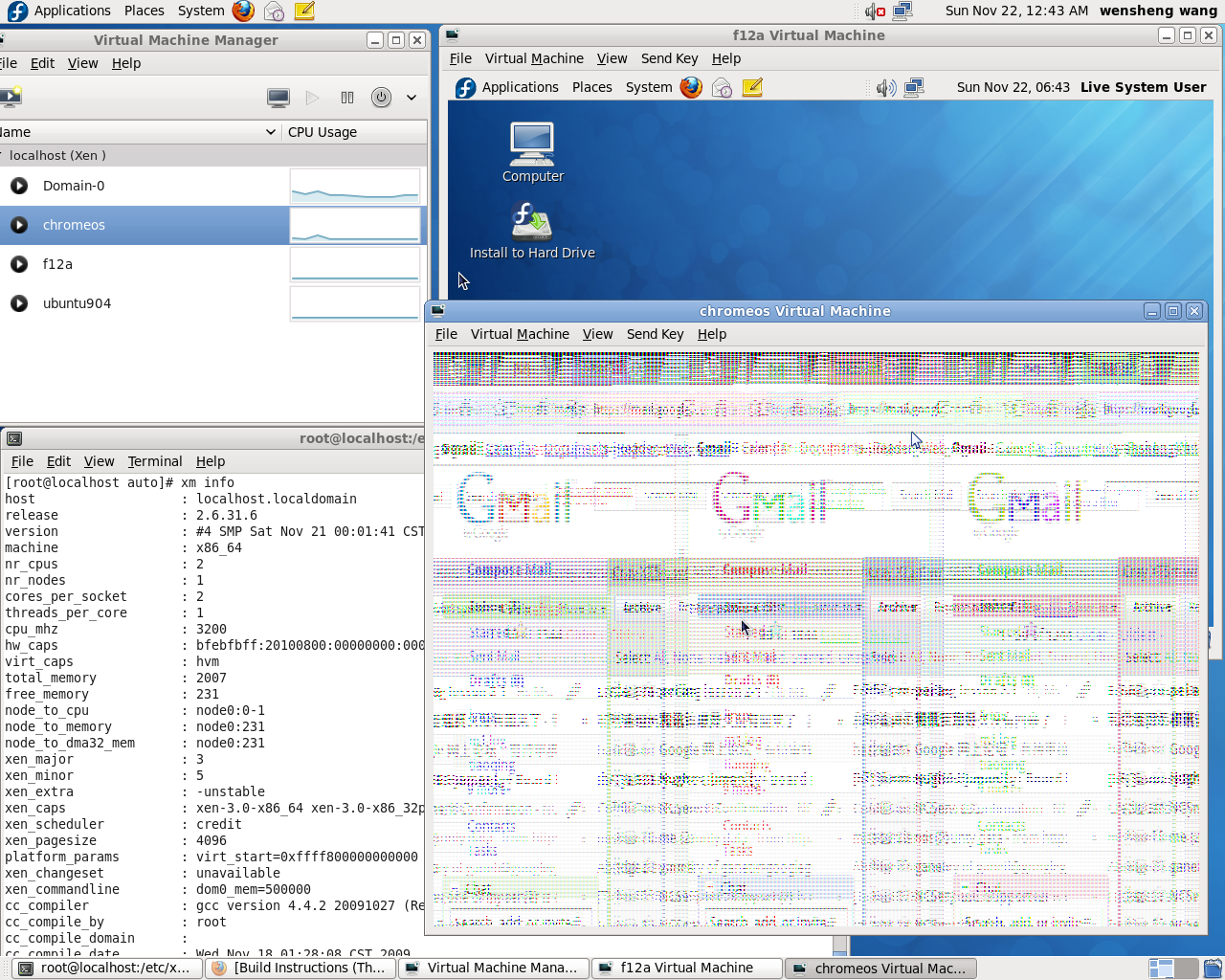Select the f12a row in VM list
Image resolution: width=1225 pixels, height=980 pixels.
click(x=213, y=264)
